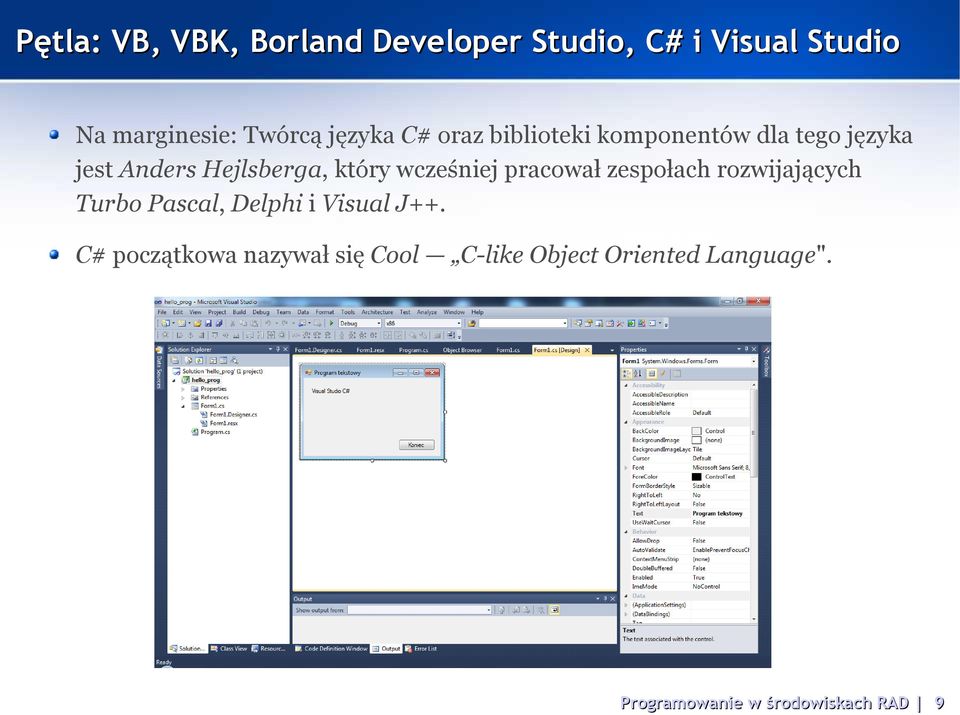Click the Save floppy disk icon
The width and height of the screenshot is (960, 715).
pos(208,323)
